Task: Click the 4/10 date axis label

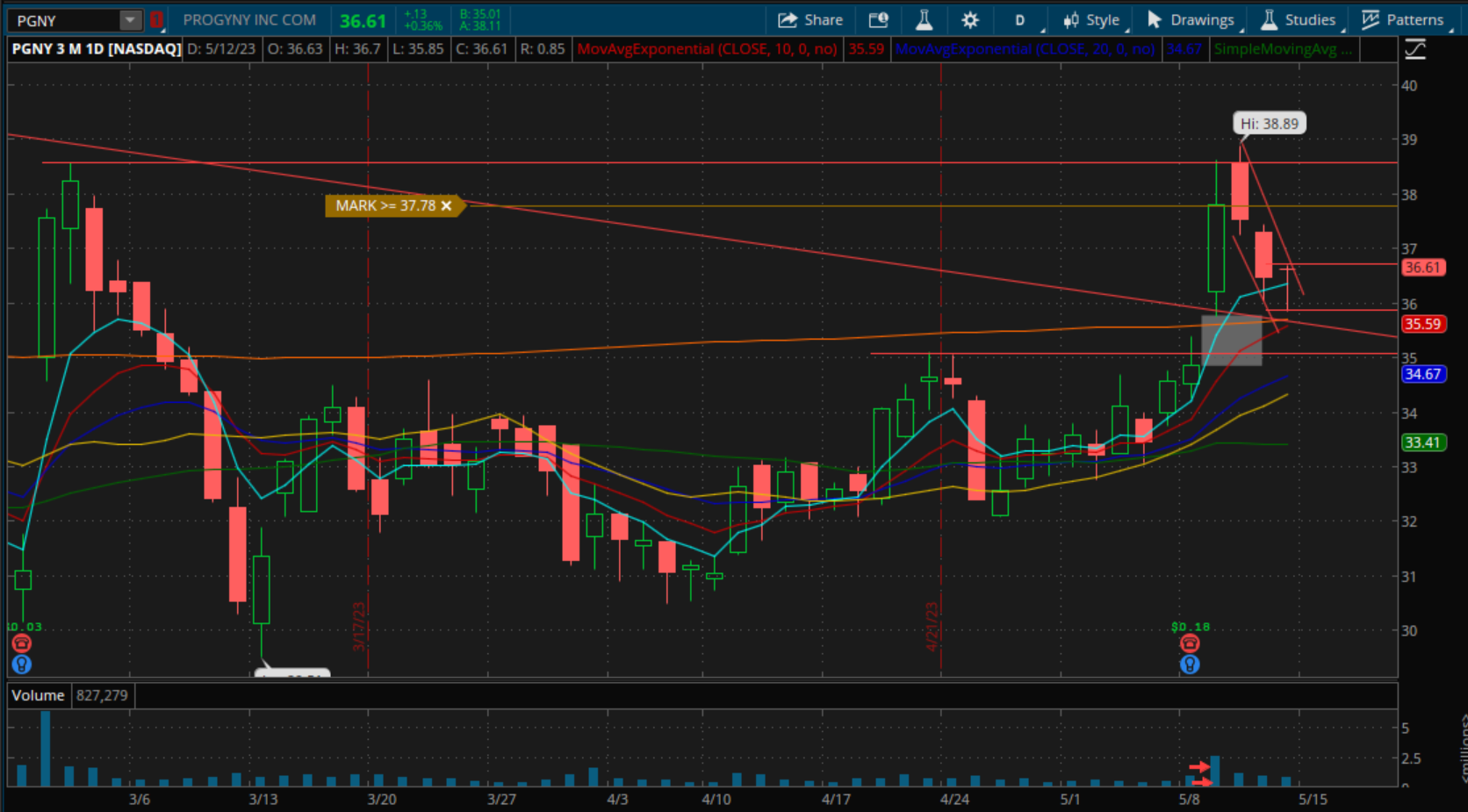Action: pyautogui.click(x=716, y=799)
